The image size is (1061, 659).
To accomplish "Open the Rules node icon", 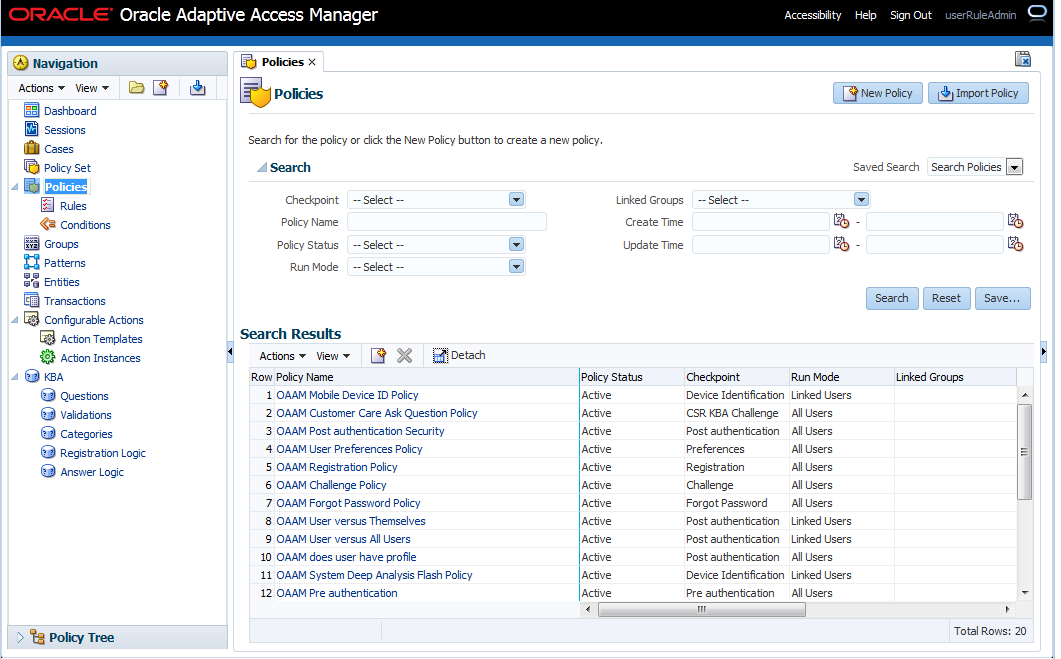I will click(x=47, y=205).
